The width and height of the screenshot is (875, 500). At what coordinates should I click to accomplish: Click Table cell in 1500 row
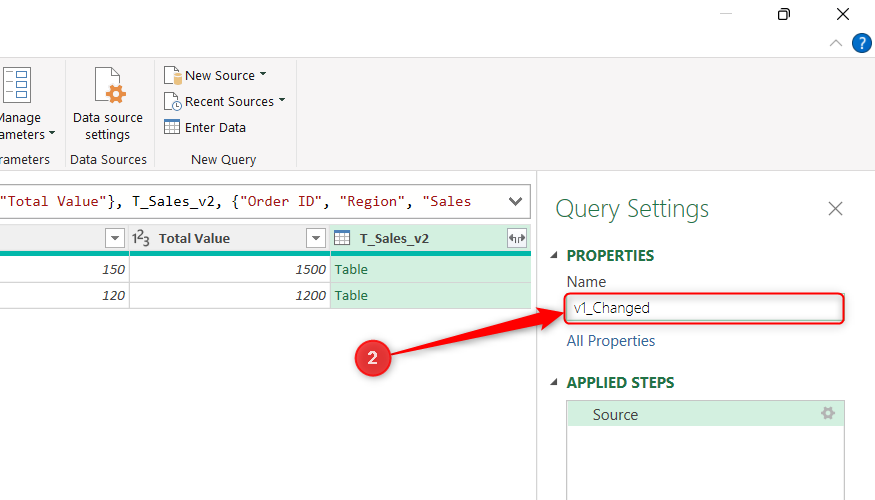[430, 270]
